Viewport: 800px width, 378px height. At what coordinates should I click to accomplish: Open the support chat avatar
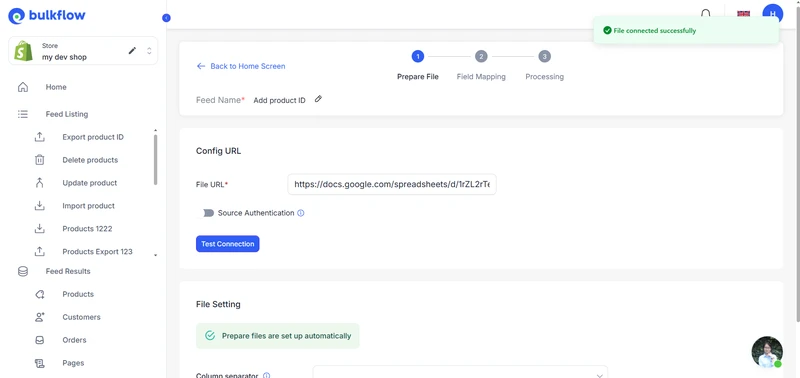(767, 351)
